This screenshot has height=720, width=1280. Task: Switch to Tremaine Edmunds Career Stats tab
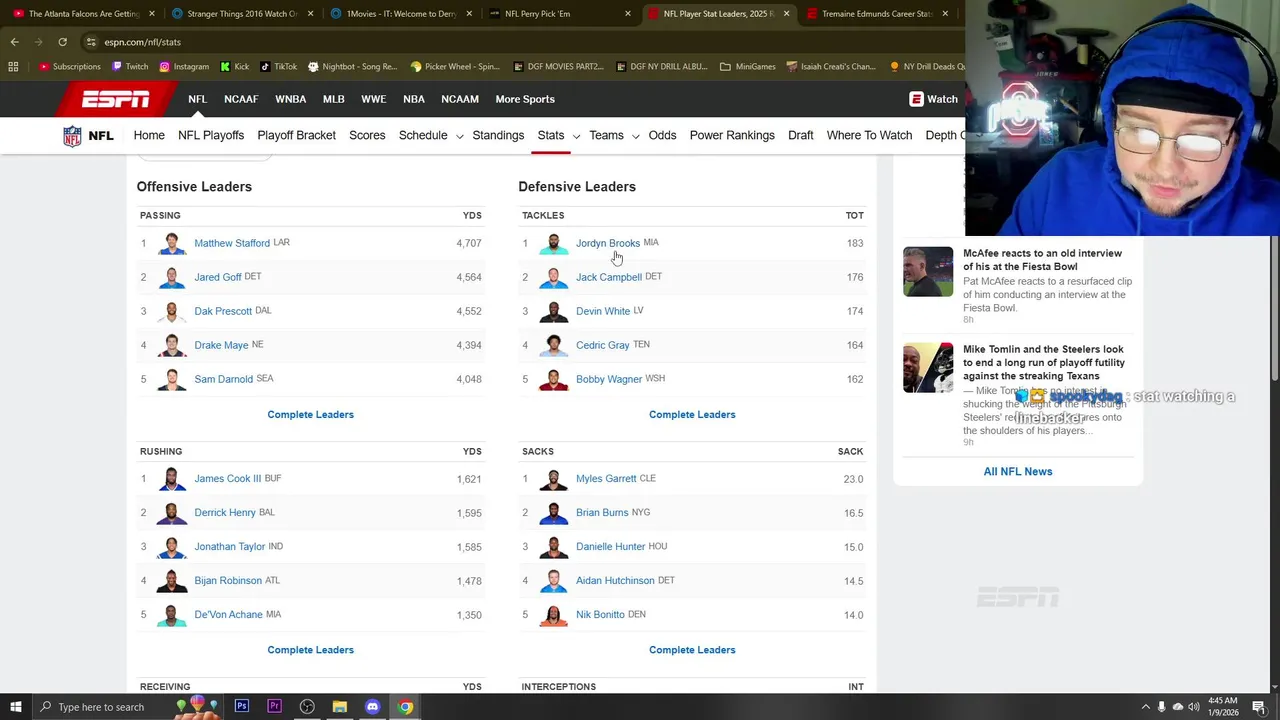point(876,14)
